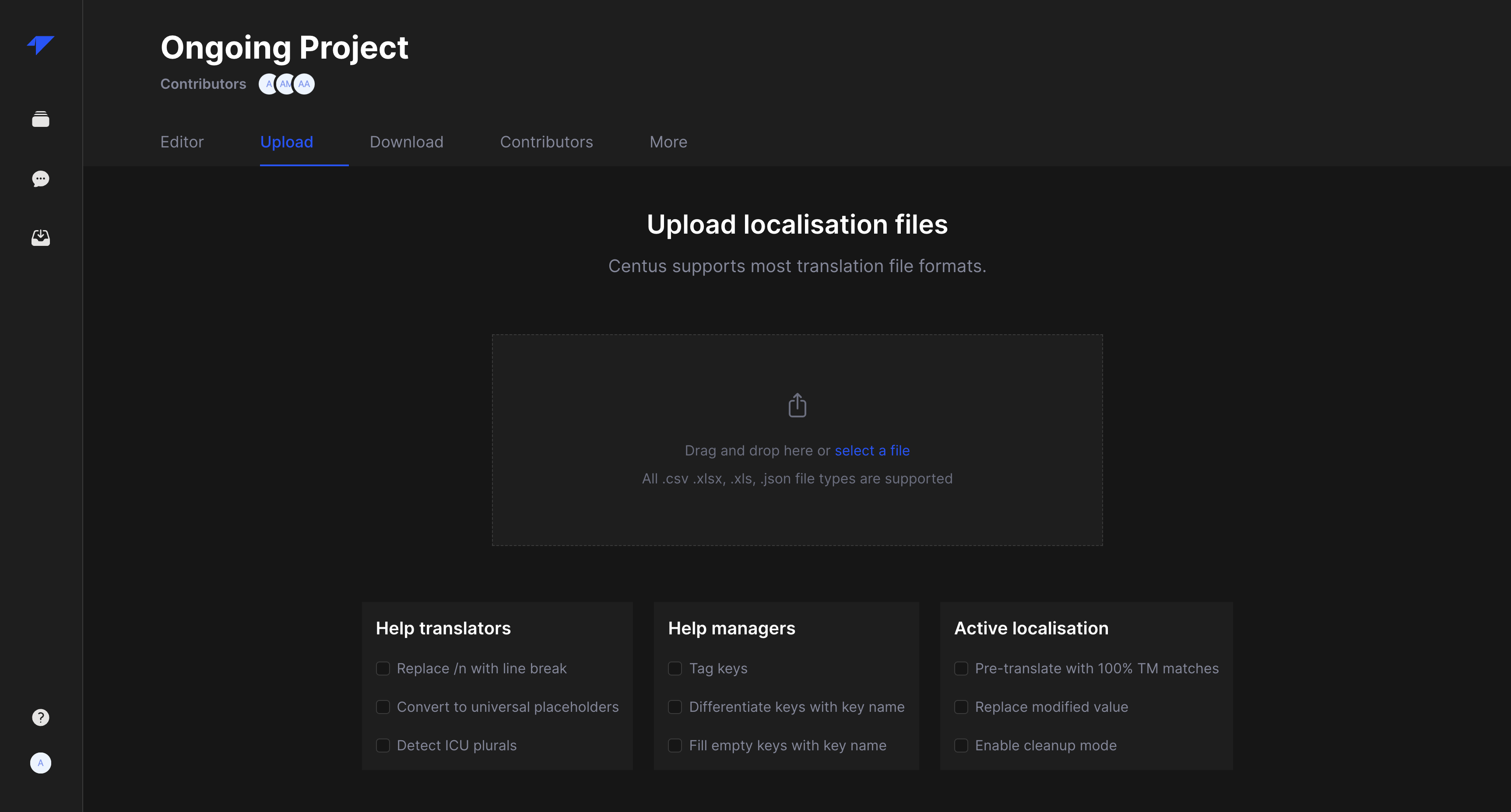This screenshot has width=1511, height=812.
Task: Click the 'Help translators' heading
Action: (443, 628)
